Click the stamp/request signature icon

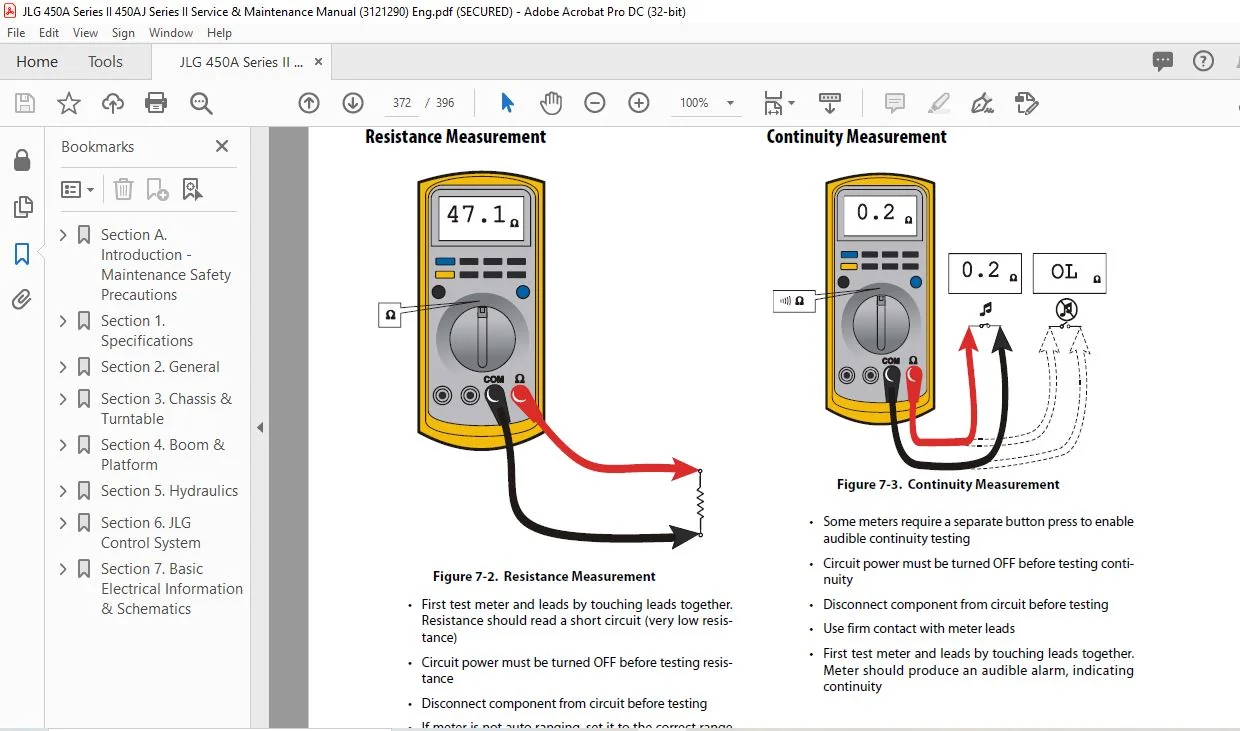pos(1026,103)
